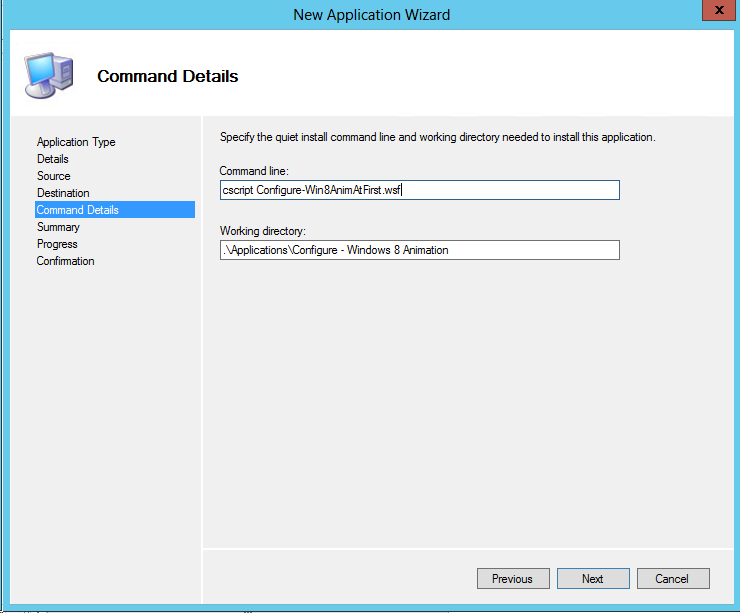Click the "Command line:" label
This screenshot has width=740, height=613.
(256, 172)
